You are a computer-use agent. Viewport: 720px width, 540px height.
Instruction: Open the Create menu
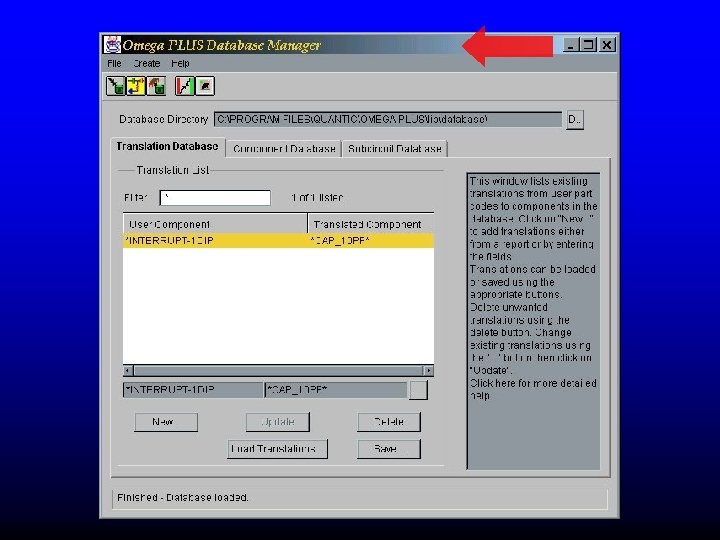146,63
